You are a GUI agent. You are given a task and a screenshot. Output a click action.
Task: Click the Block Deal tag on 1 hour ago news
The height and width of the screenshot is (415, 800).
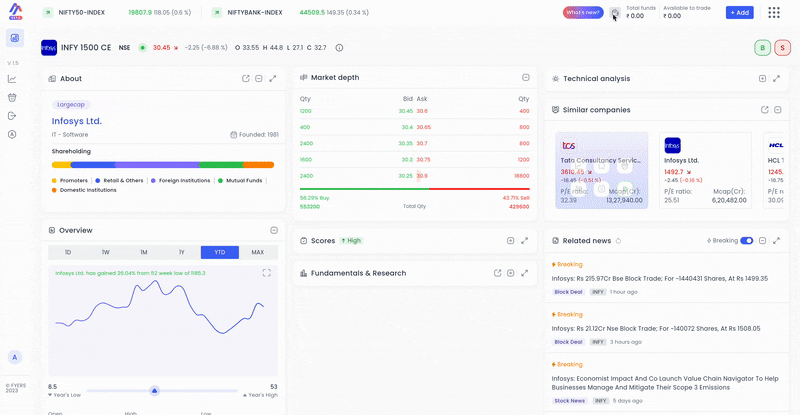[568, 292]
